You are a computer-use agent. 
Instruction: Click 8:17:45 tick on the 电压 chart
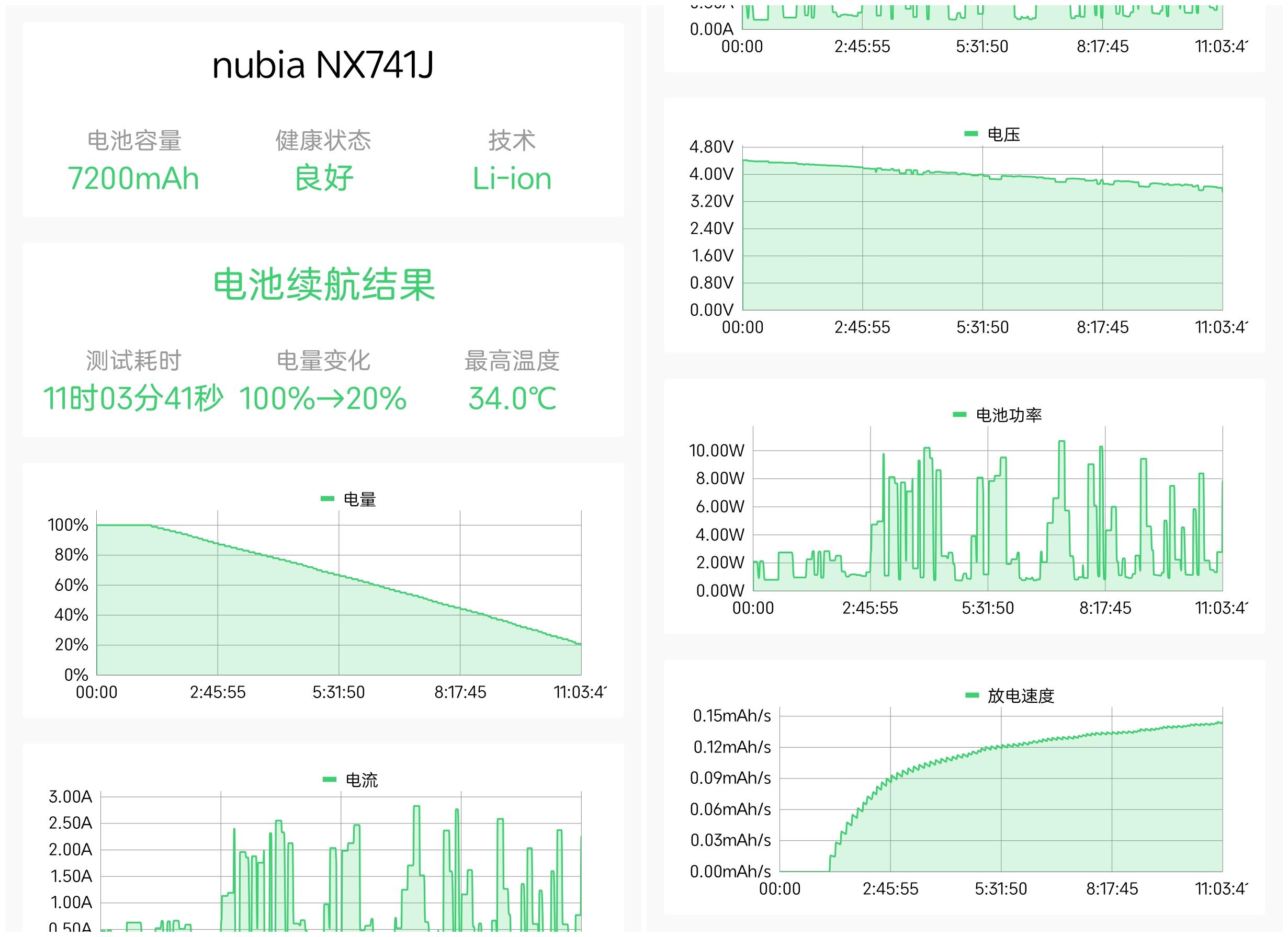(x=1102, y=327)
